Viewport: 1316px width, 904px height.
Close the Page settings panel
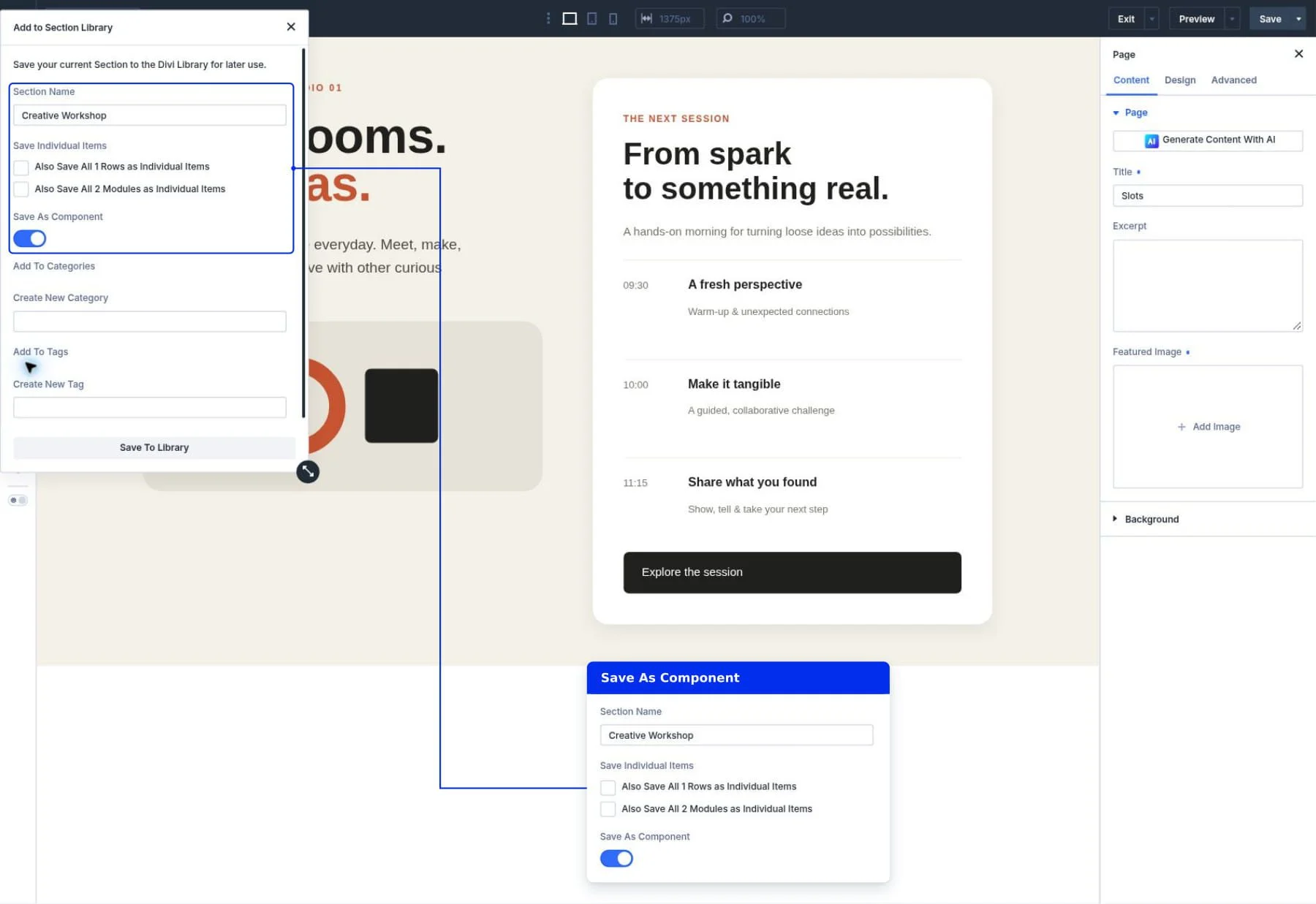tap(1298, 54)
